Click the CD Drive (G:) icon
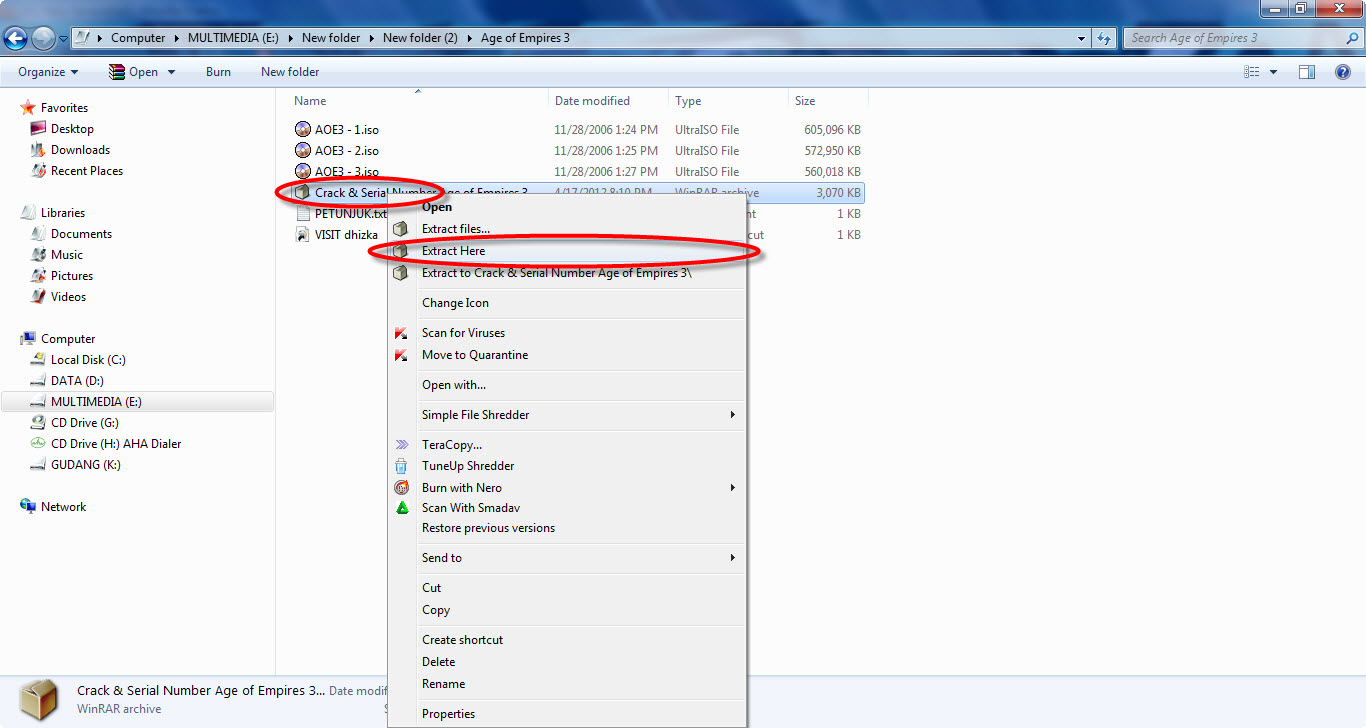 (38, 422)
